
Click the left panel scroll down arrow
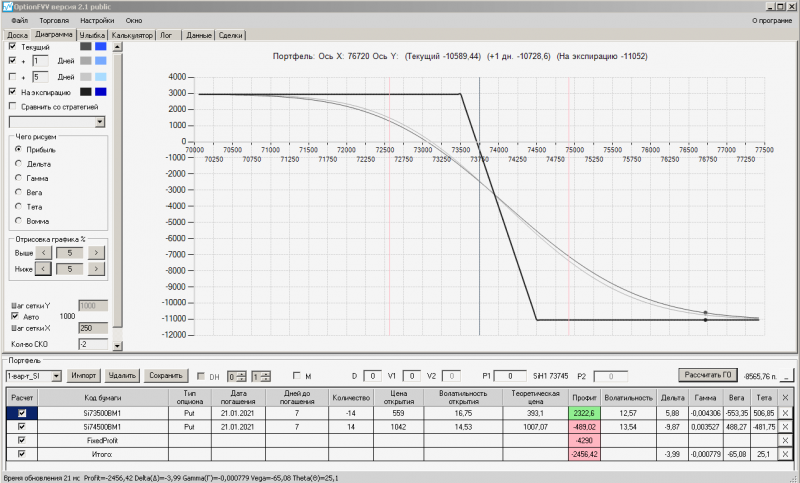point(117,346)
